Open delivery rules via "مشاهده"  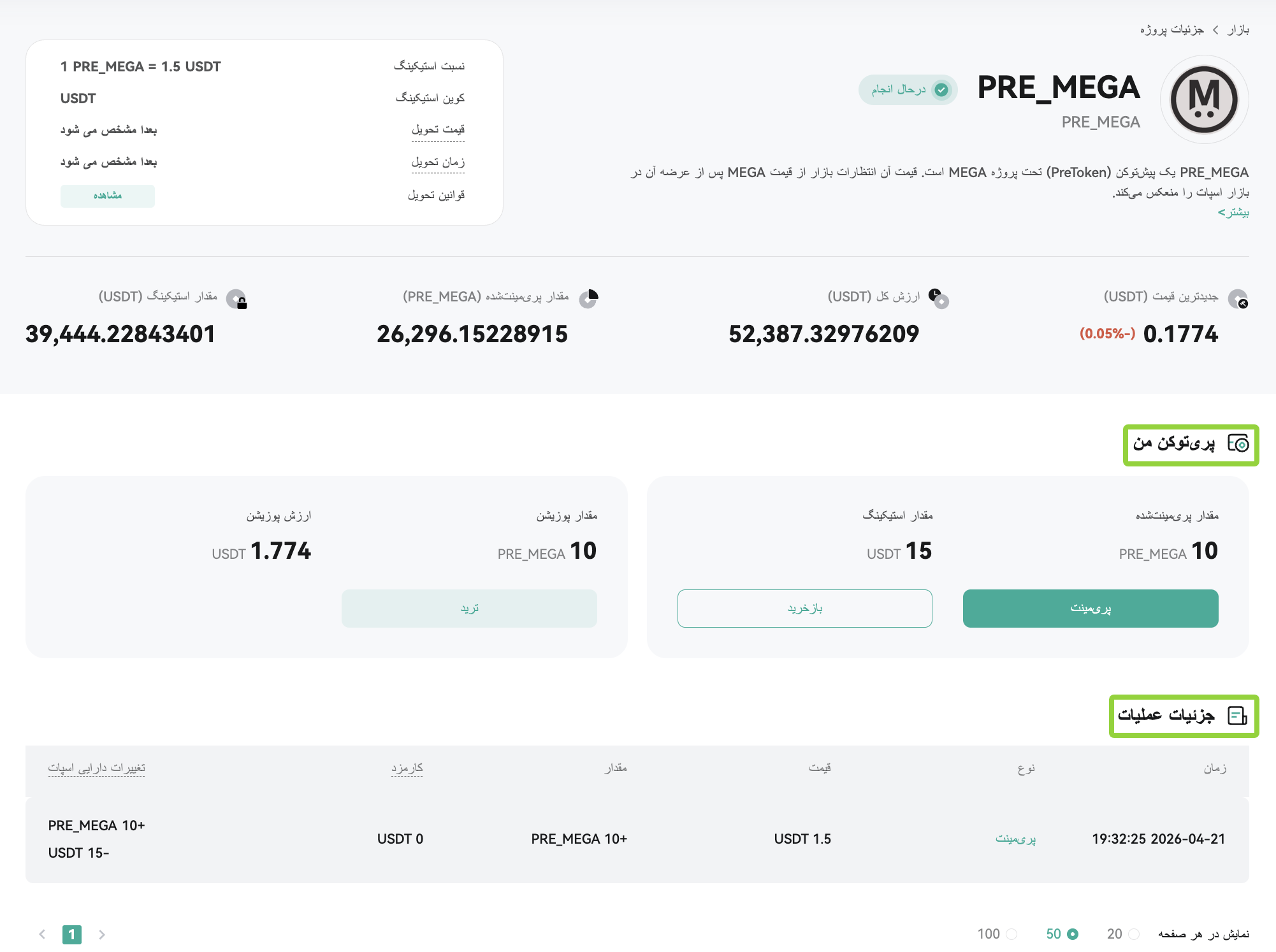click(x=108, y=196)
